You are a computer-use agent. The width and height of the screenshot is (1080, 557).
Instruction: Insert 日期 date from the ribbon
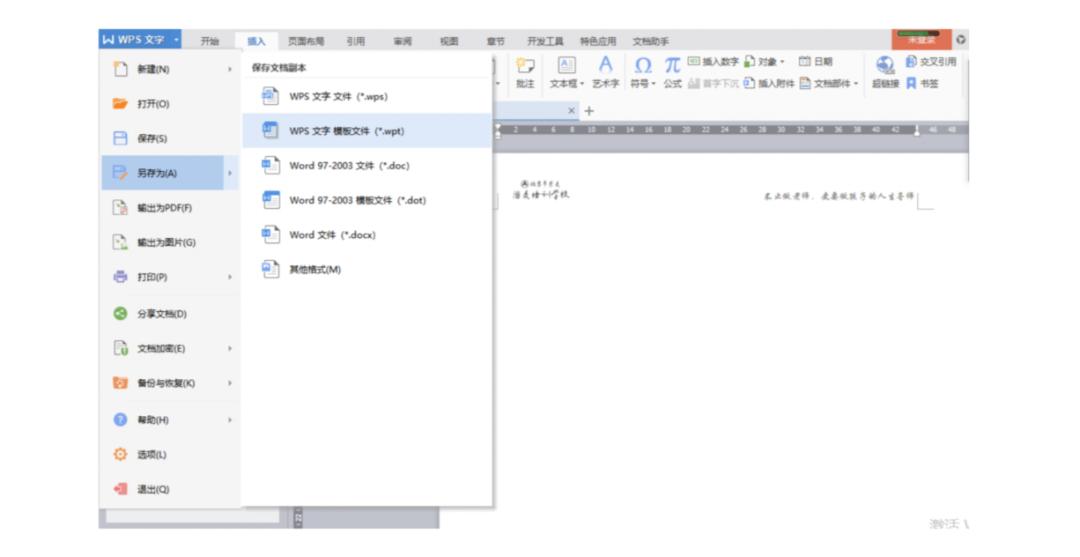[816, 62]
